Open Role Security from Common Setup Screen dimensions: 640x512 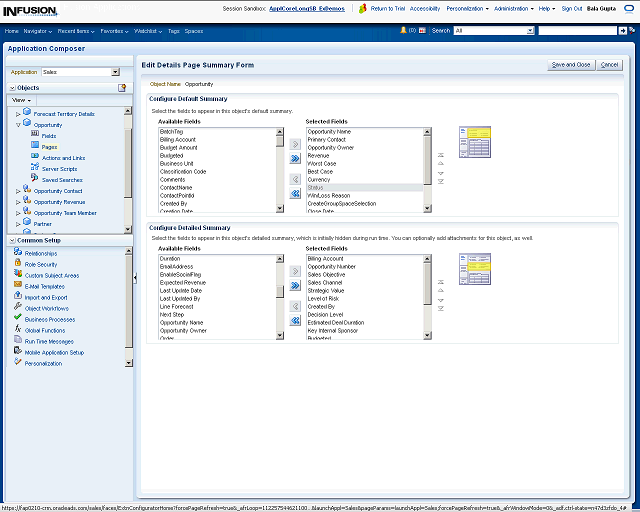coord(41,264)
